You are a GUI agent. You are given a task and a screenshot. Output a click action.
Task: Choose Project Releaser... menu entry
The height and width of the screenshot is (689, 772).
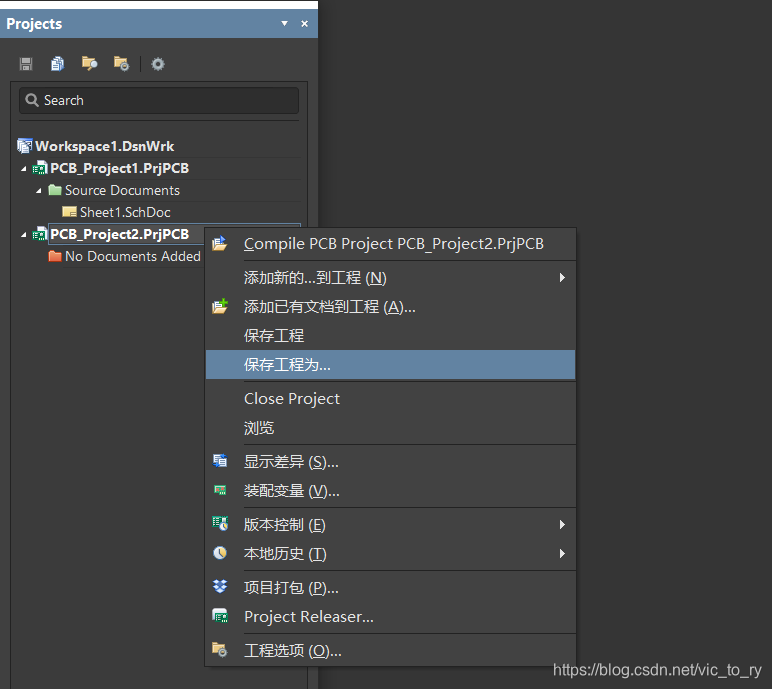pos(390,616)
